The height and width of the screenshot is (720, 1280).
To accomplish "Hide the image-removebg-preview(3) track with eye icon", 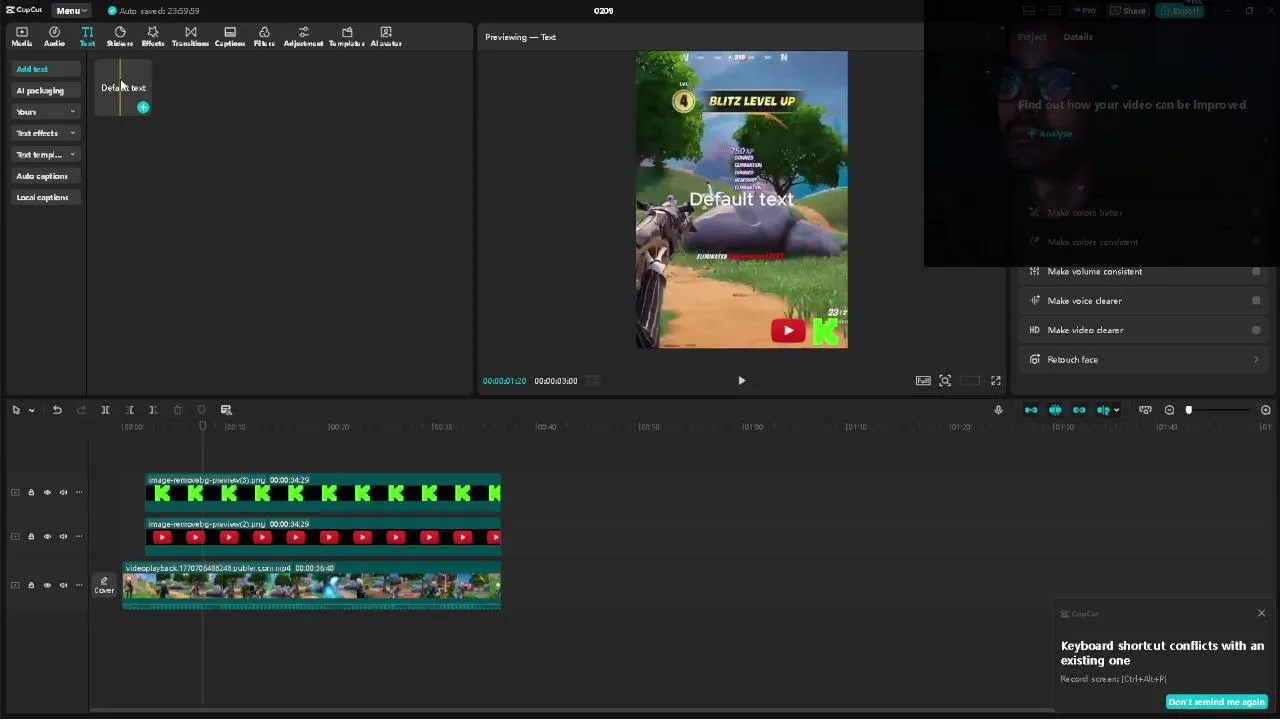I will click(47, 492).
